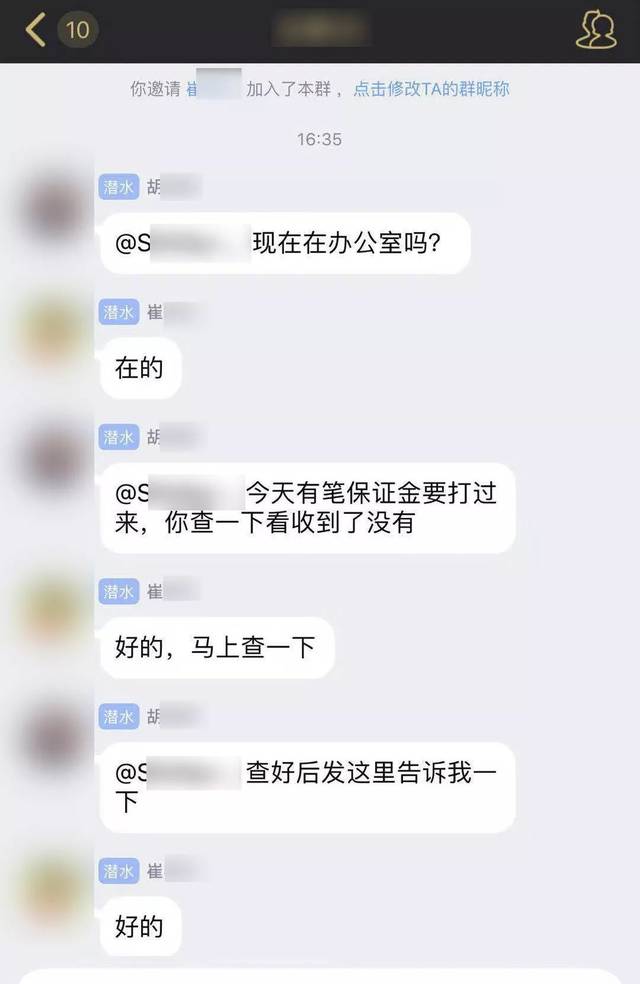
Task: Select the message bubble 好的，马上查一下
Action: pyautogui.click(x=217, y=648)
